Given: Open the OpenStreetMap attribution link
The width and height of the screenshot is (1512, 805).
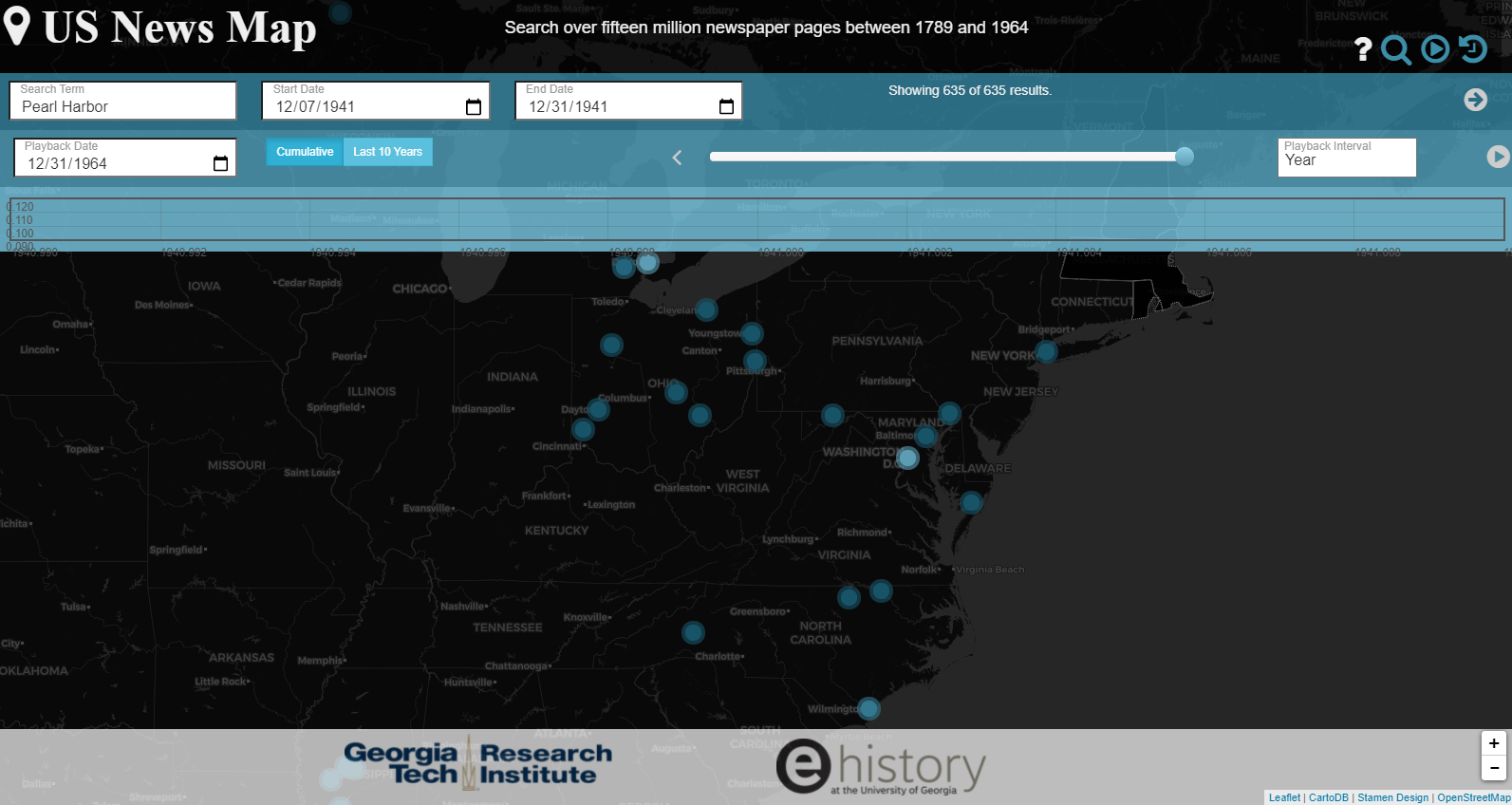Looking at the screenshot, I should [1473, 797].
